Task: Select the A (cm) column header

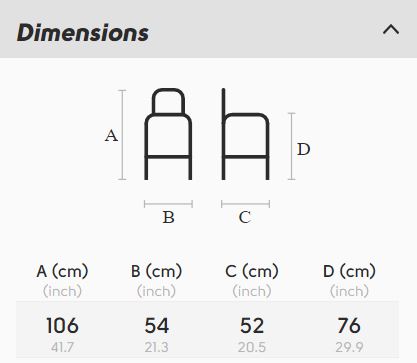Action: 62,271
